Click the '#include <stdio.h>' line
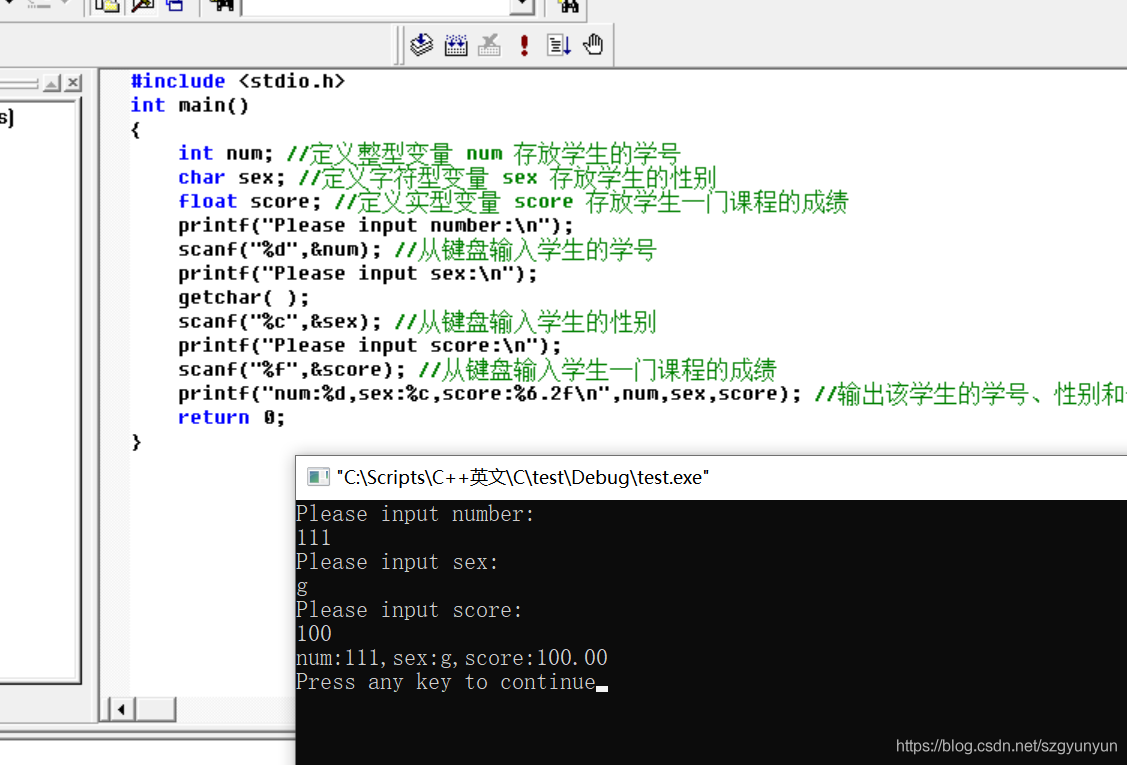Screen dimensions: 1127x765 (x=238, y=81)
